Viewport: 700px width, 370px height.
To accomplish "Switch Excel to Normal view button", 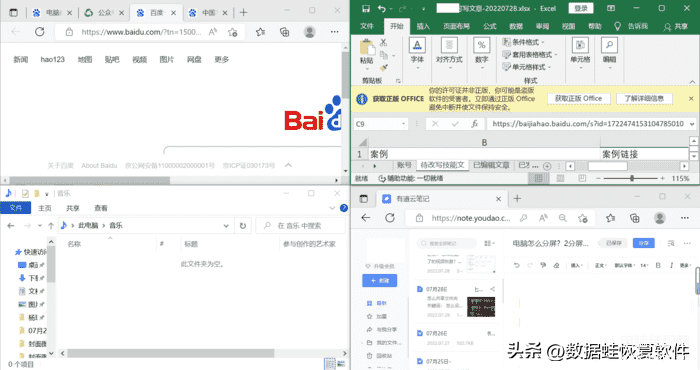I will [x=539, y=178].
